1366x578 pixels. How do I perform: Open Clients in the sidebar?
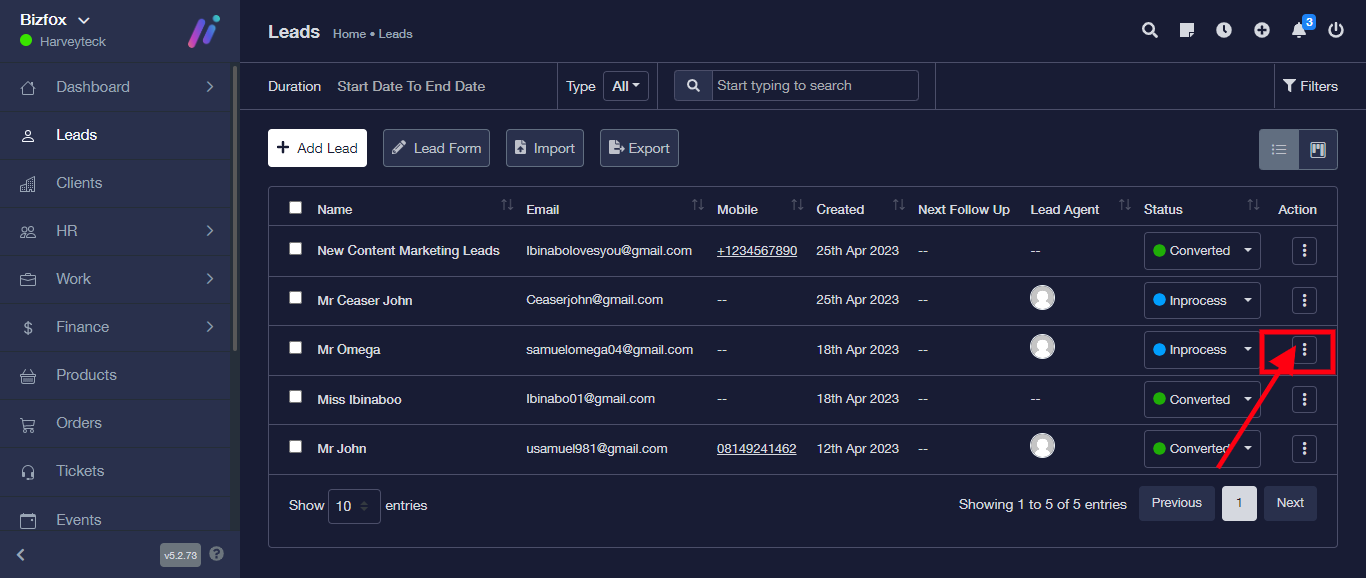pos(79,183)
